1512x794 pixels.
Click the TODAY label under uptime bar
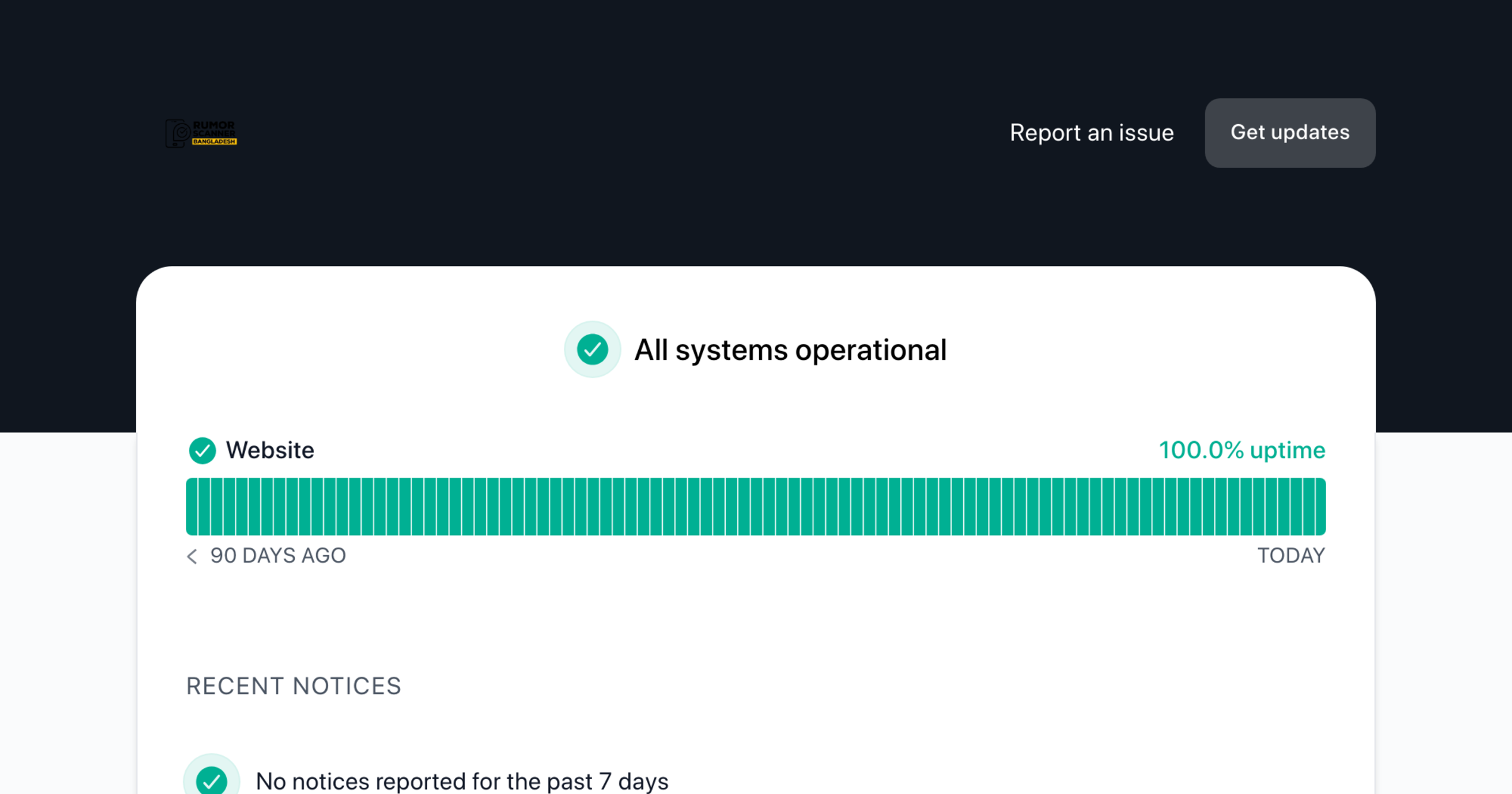tap(1291, 556)
